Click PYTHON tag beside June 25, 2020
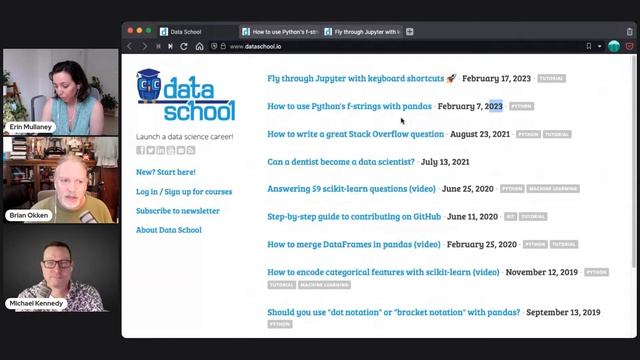Screen dimensions: 640x360 click(x=512, y=189)
